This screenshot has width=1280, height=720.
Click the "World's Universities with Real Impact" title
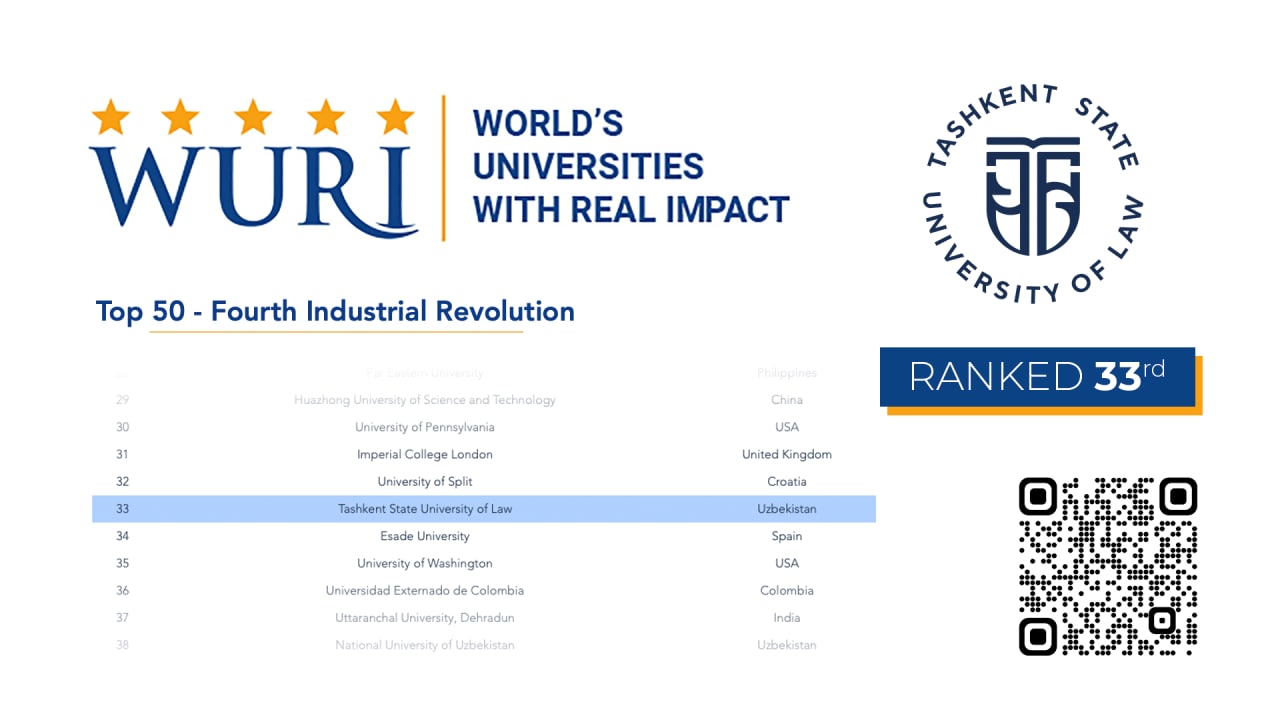[x=631, y=166]
